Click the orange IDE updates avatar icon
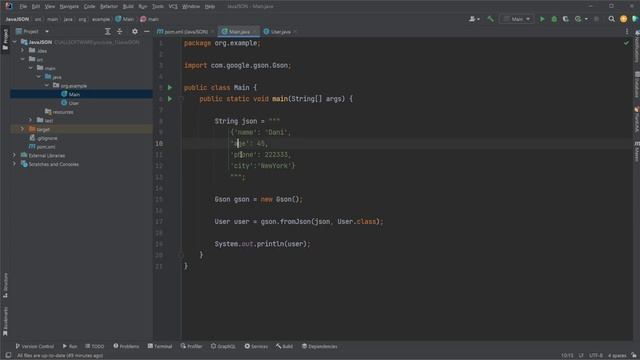This screenshot has width=640, height=360. click(623, 19)
